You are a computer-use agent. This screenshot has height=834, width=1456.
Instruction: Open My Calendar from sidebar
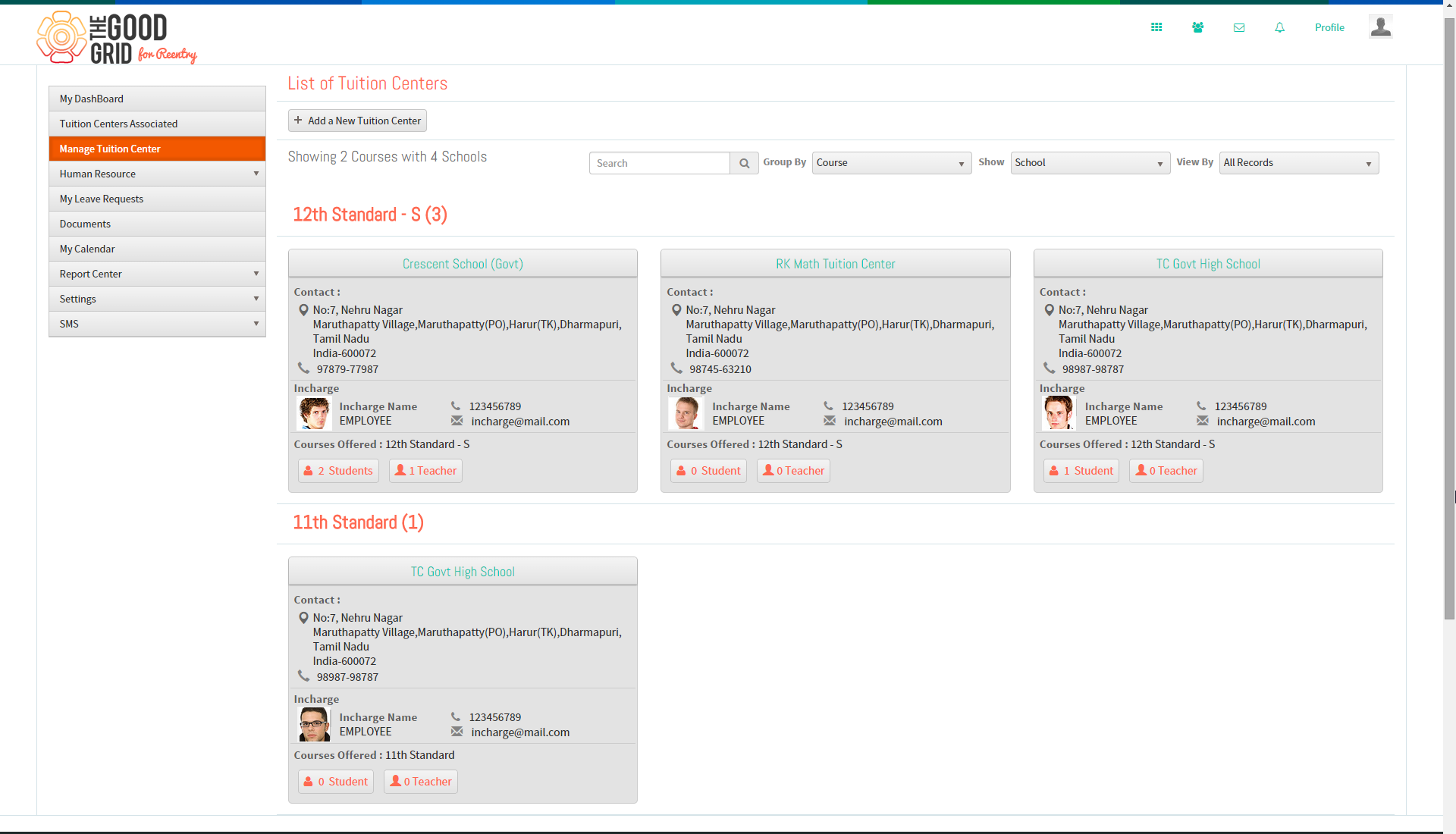(x=157, y=249)
